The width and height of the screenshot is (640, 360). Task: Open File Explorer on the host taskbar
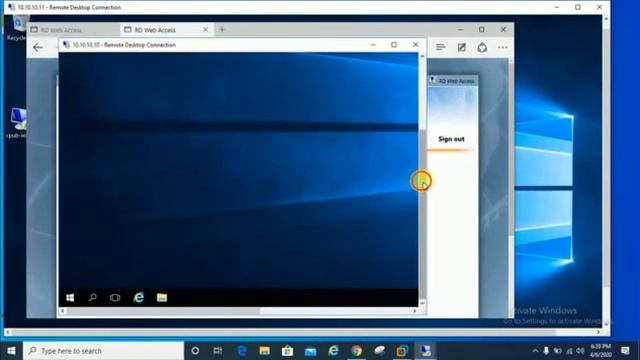click(x=264, y=351)
